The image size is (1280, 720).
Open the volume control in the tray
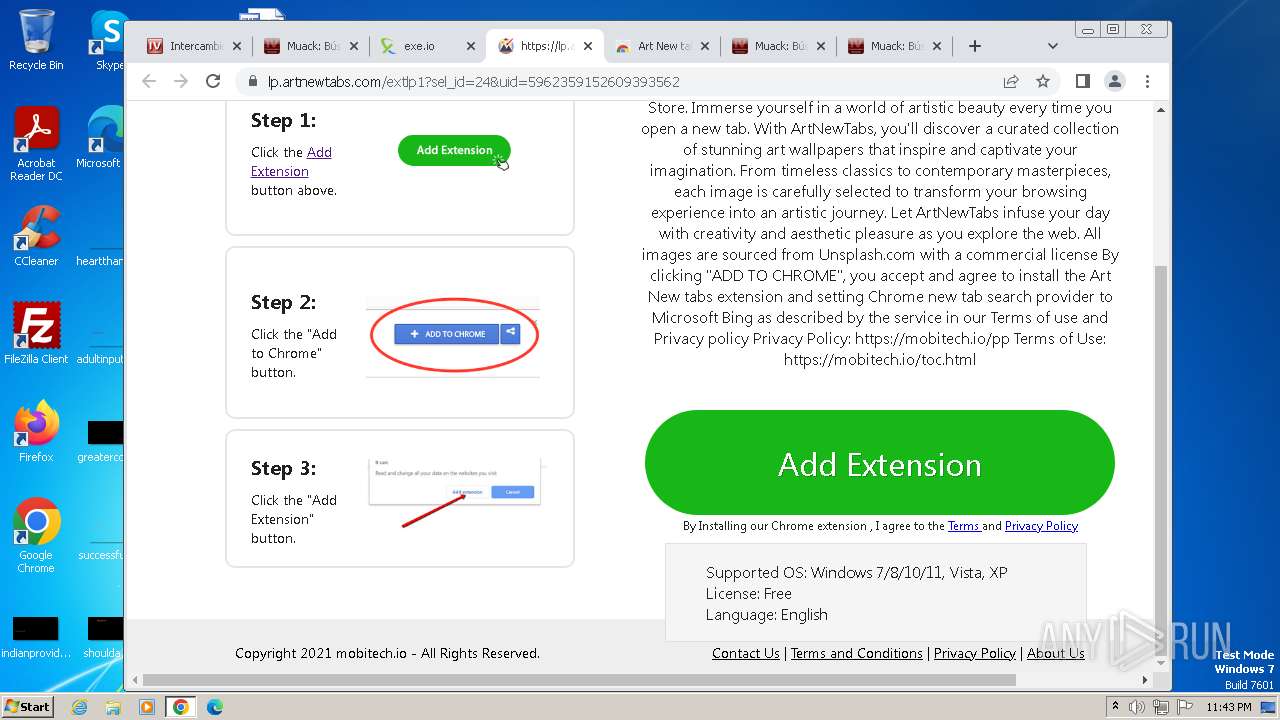click(x=1138, y=707)
